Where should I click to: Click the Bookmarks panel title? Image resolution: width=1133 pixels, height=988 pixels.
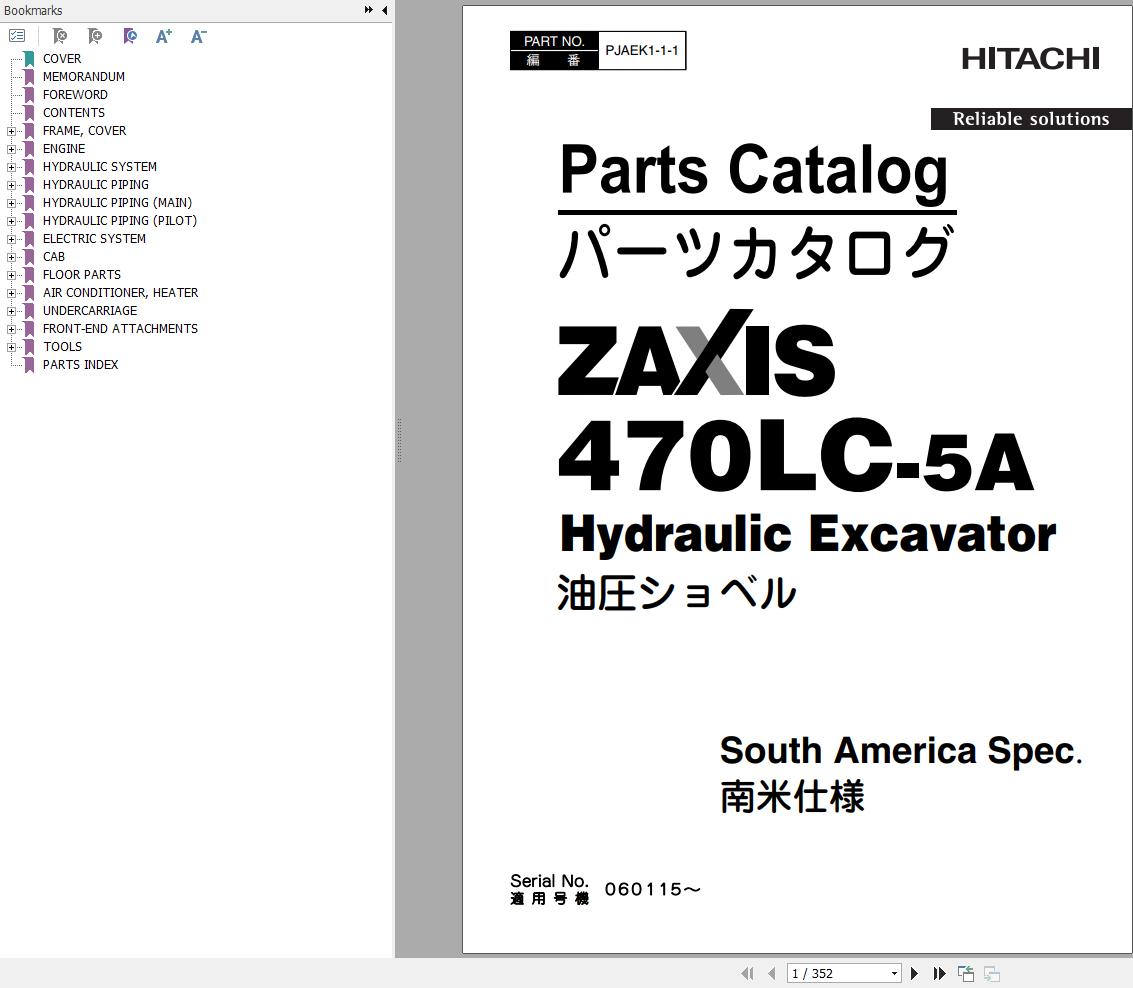[33, 10]
